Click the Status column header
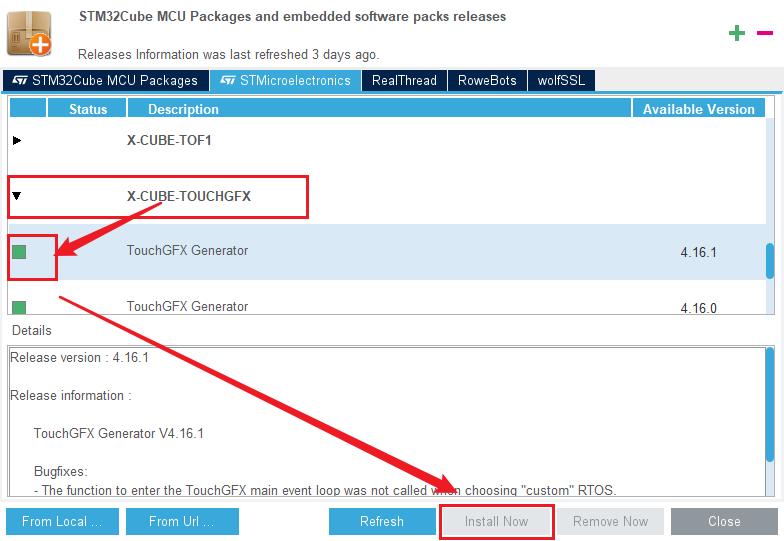This screenshot has height=541, width=784. pyautogui.click(x=87, y=108)
